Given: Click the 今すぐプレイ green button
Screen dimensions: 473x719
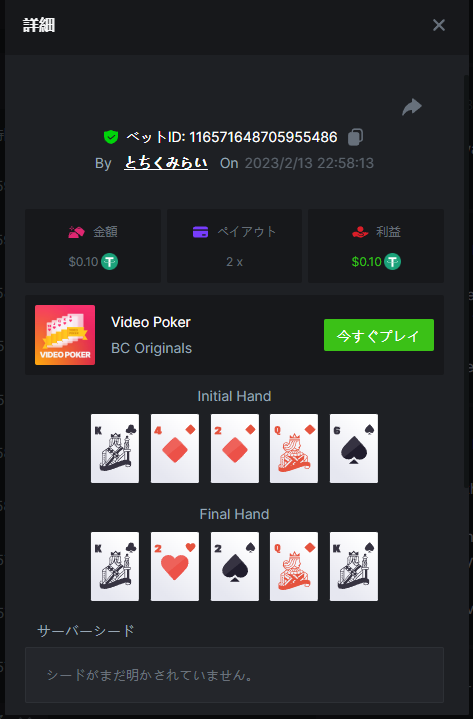Looking at the screenshot, I should coord(379,335).
